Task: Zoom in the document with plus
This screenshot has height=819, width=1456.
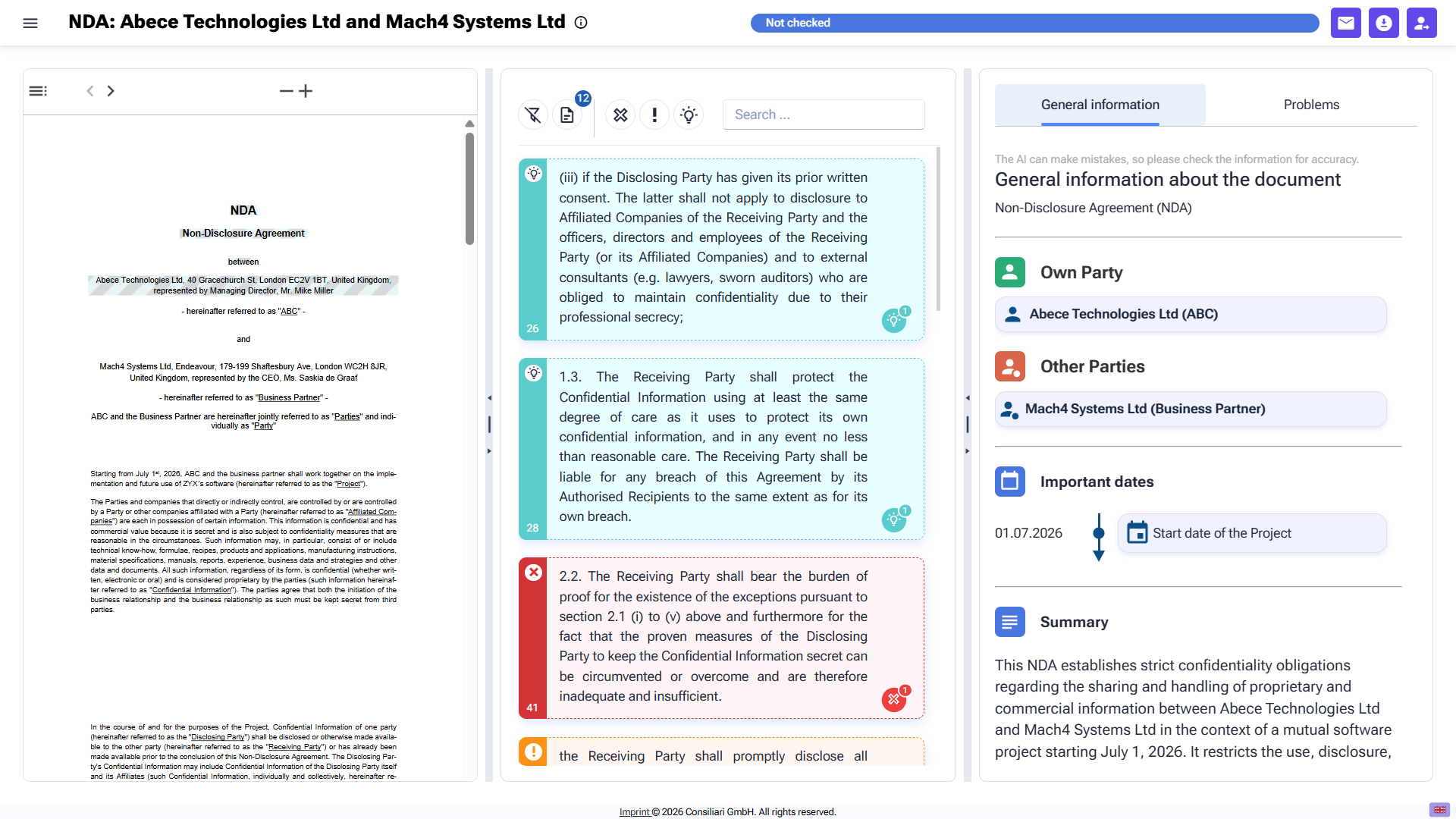Action: tap(306, 91)
